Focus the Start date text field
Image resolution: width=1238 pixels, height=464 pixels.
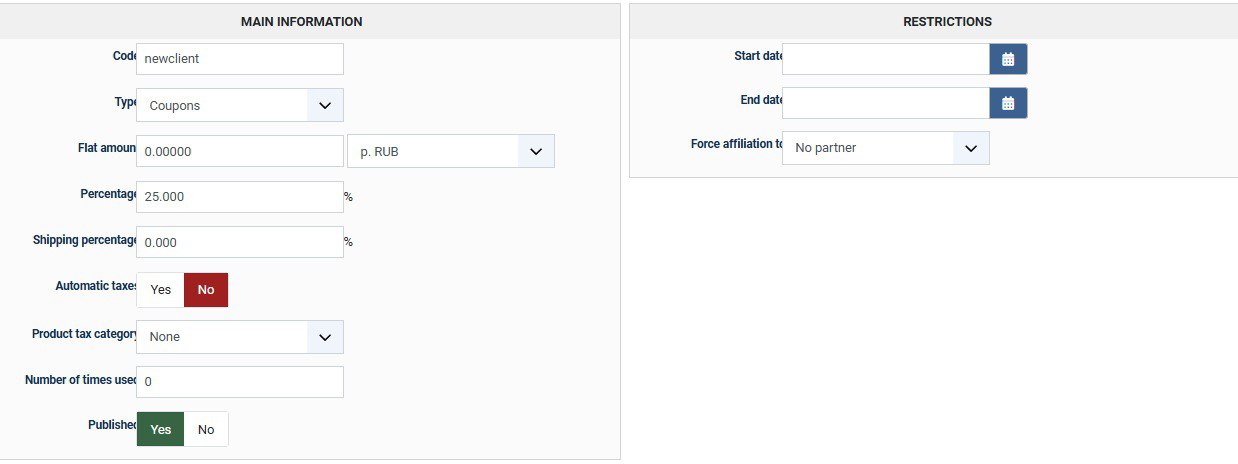(885, 59)
